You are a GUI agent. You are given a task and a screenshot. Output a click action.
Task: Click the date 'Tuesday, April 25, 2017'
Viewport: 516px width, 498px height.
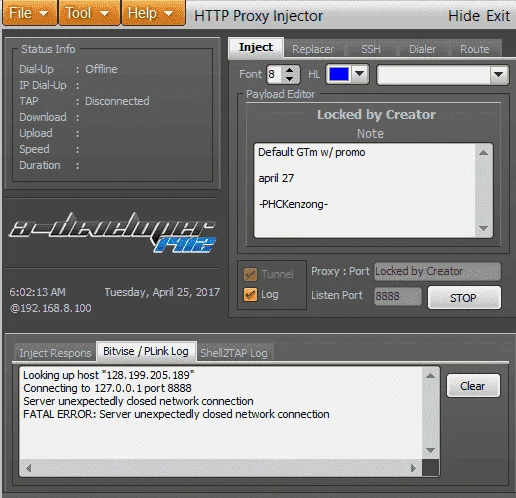tap(162, 292)
